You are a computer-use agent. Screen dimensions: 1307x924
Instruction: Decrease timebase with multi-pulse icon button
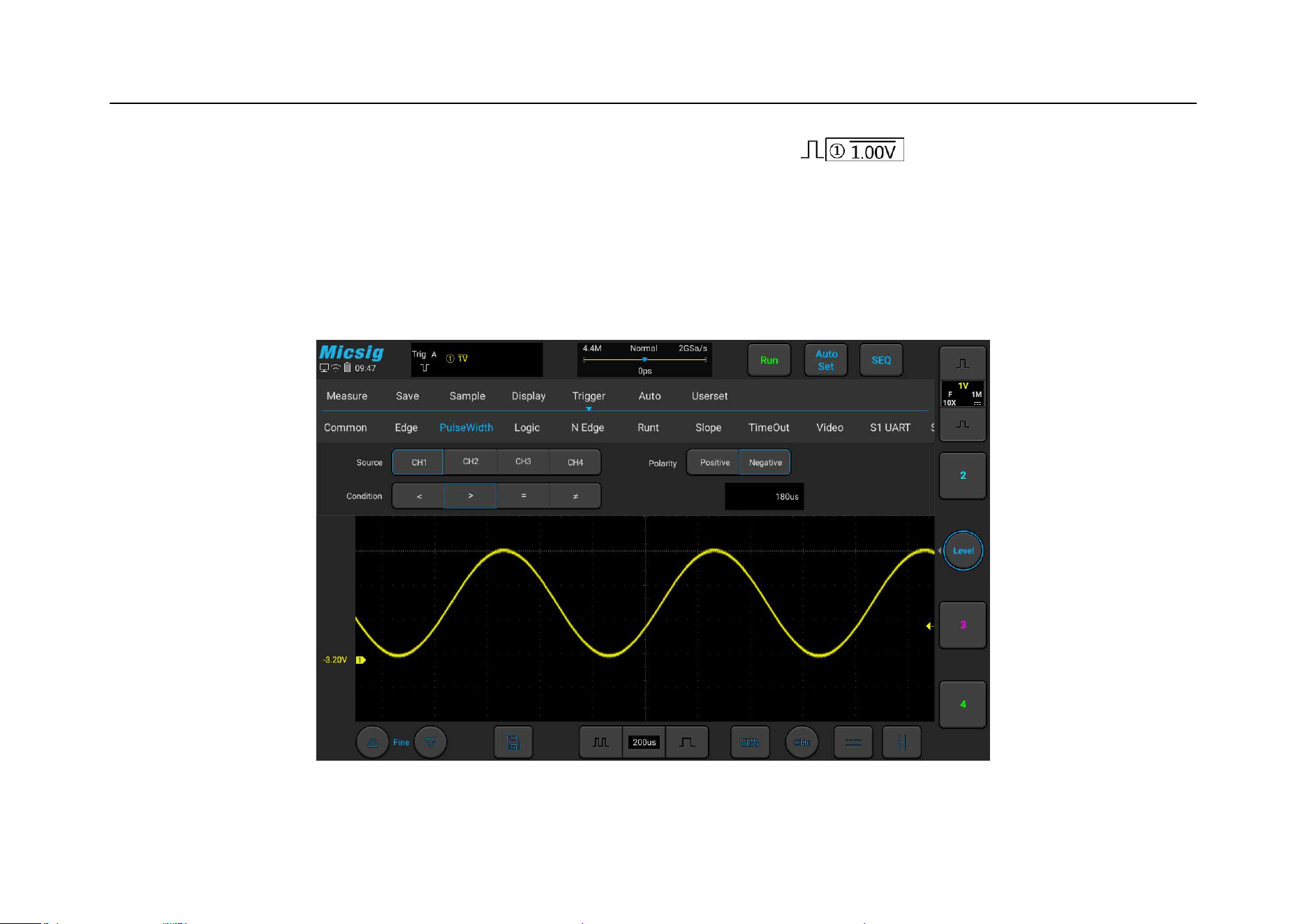(600, 743)
